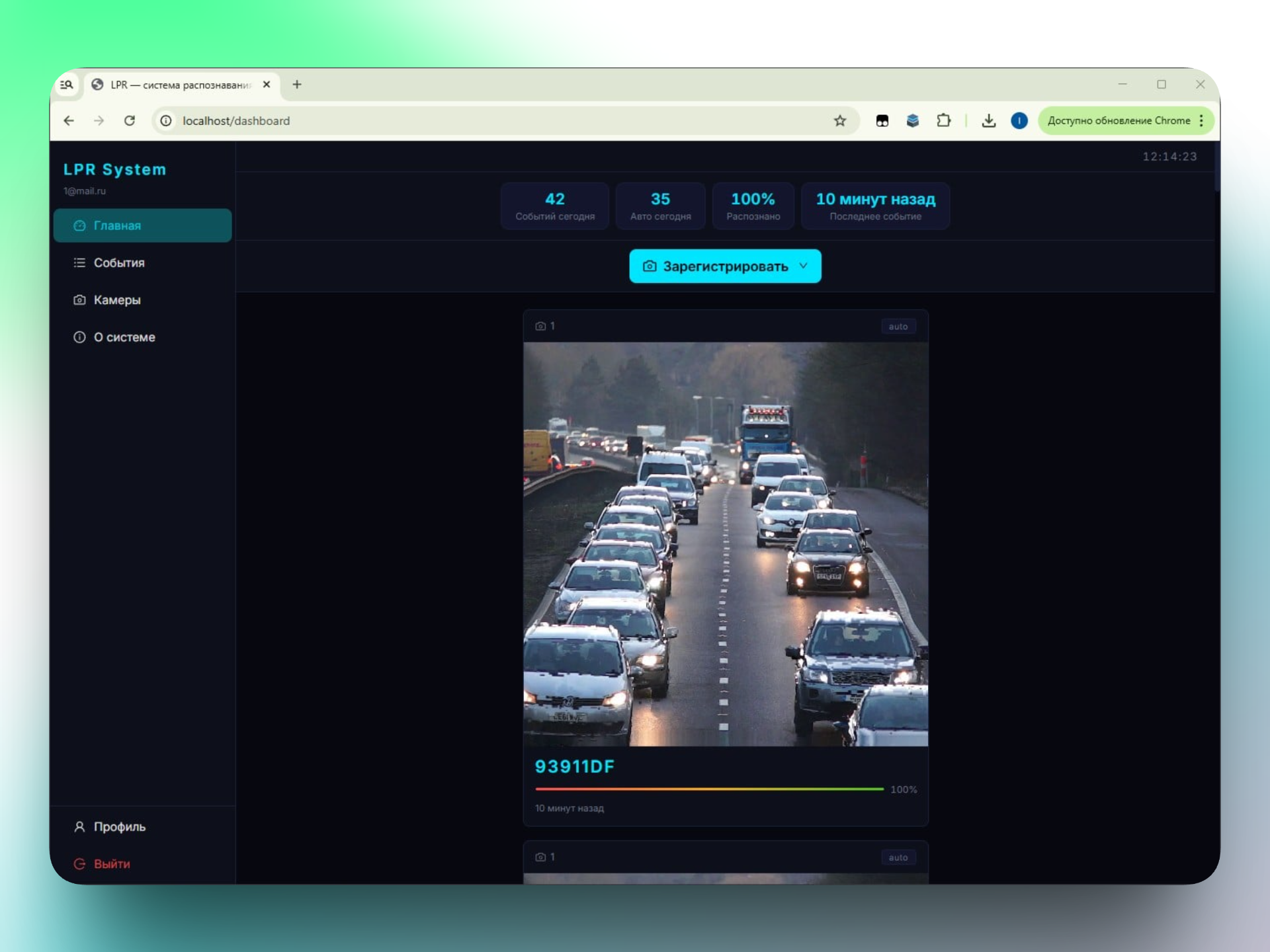Click the 100% confidence progress bar
The width and height of the screenshot is (1270, 952).
(709, 789)
